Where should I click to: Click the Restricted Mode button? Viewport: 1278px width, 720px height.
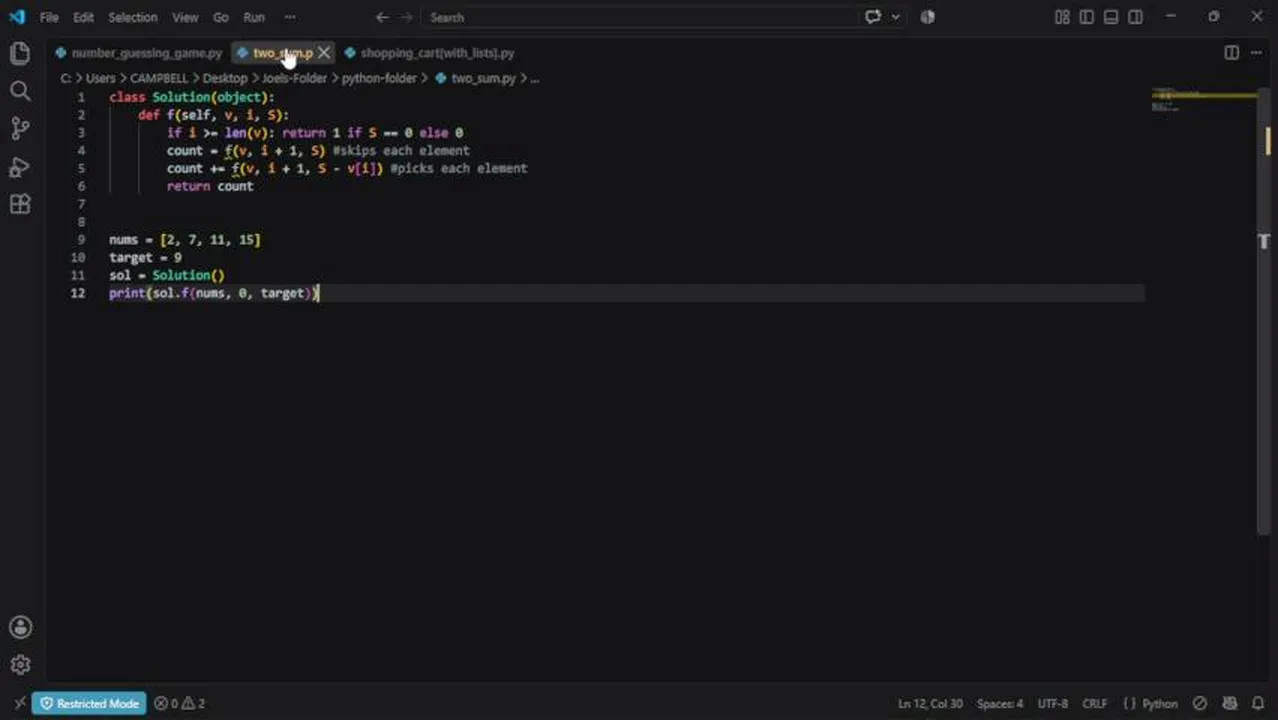tap(89, 703)
